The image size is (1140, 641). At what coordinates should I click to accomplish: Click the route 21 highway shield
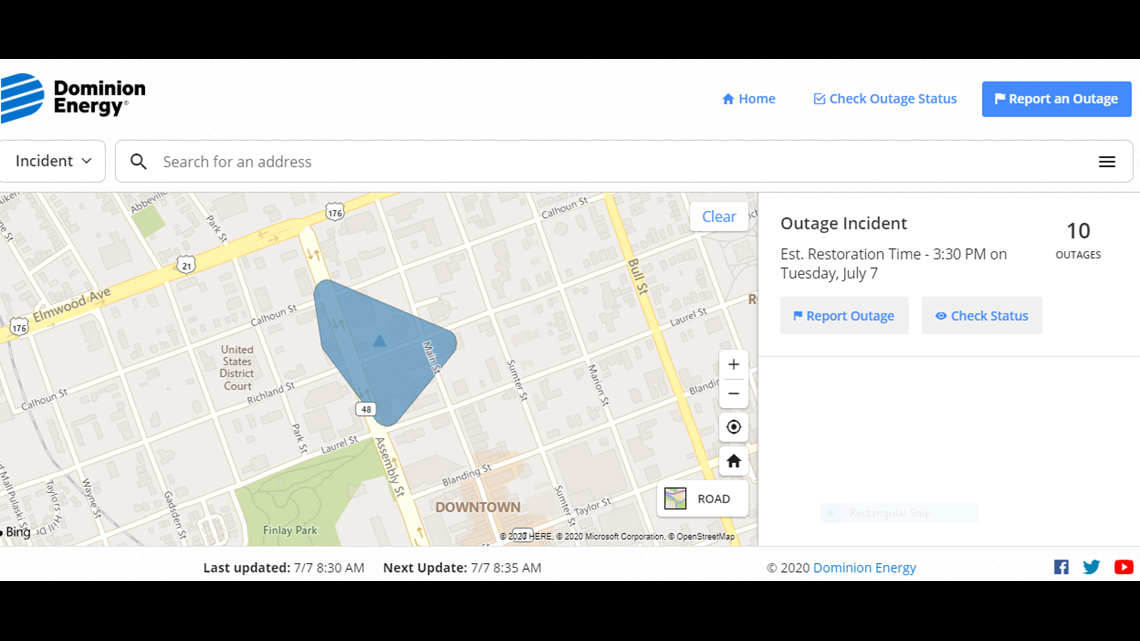[187, 265]
